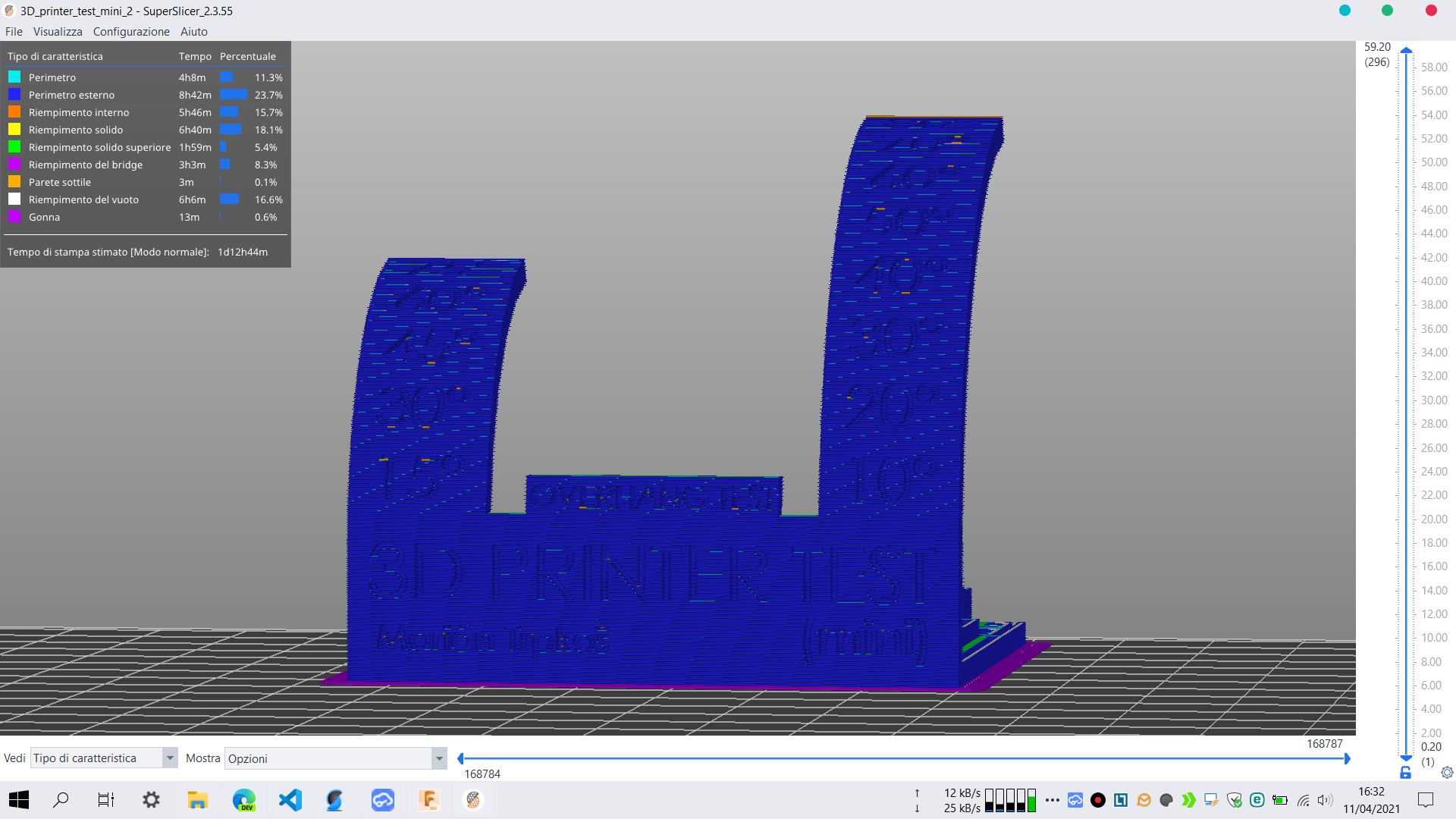1456x819 pixels.
Task: Click the bottom thumb of the vertical layer slider
Action: click(1406, 758)
